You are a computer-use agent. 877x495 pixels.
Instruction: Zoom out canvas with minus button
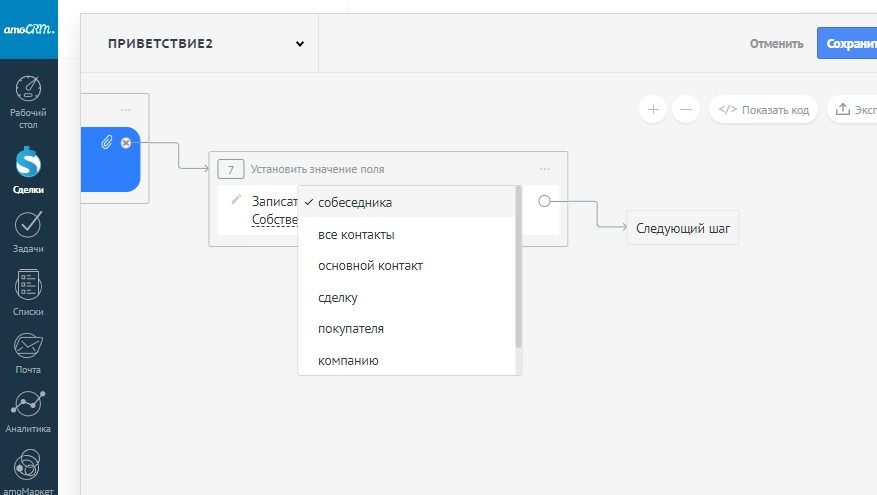[686, 109]
